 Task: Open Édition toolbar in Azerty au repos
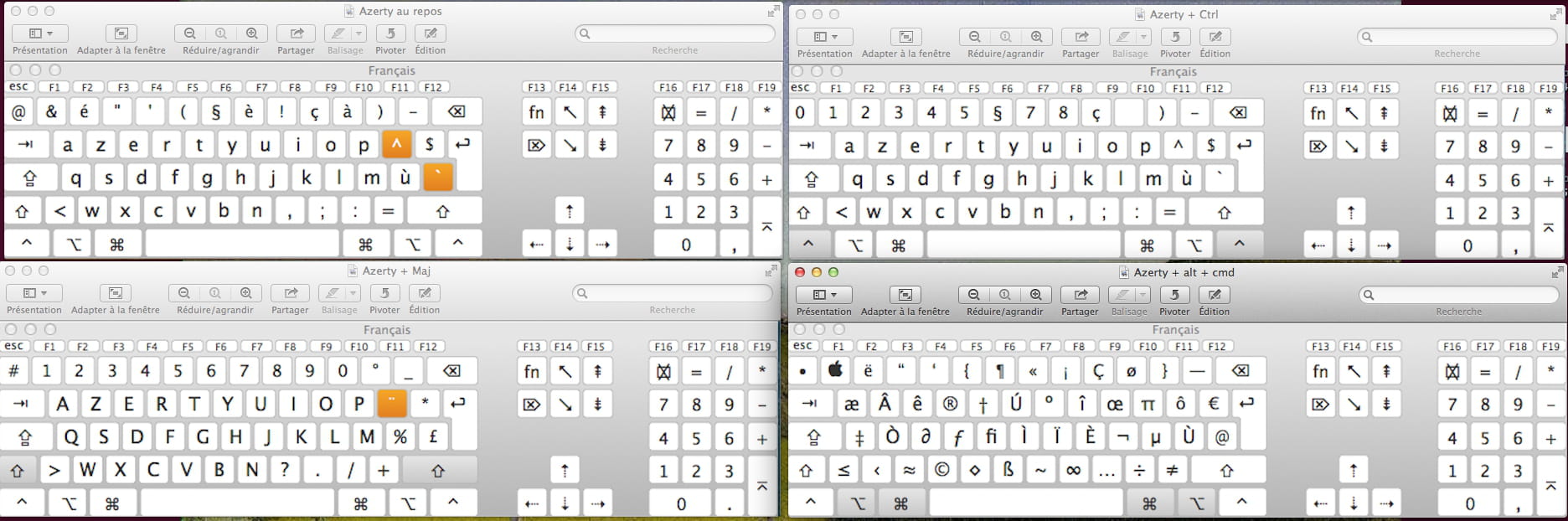[x=431, y=34]
